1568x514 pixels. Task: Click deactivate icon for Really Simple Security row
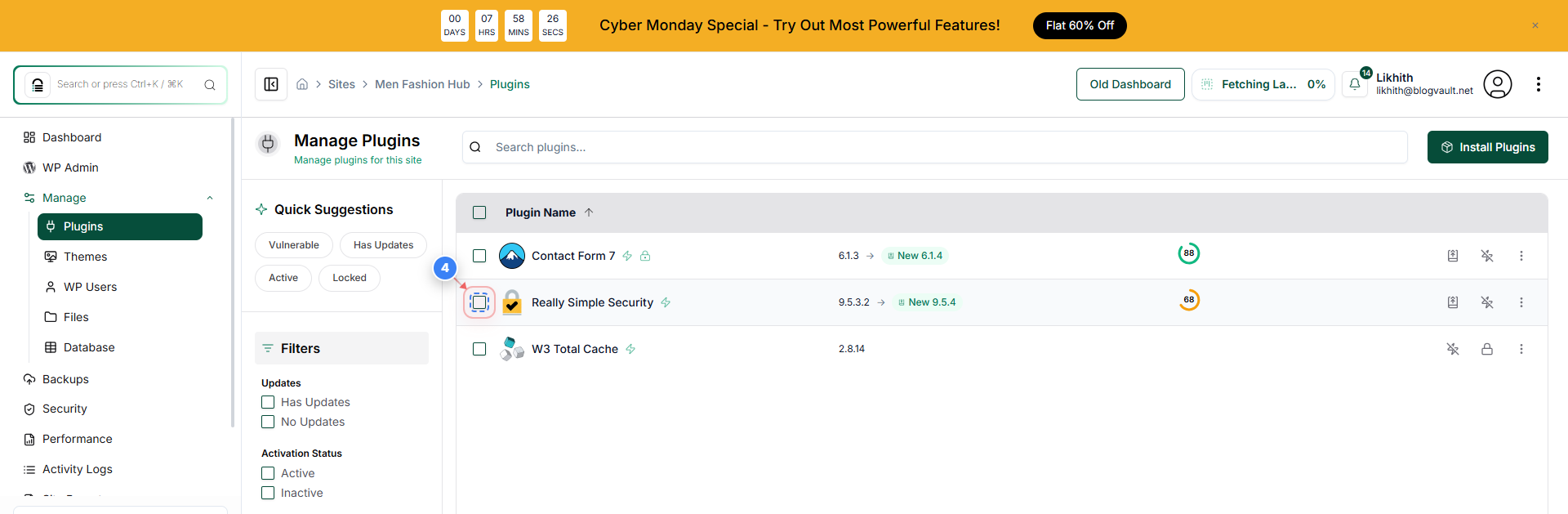click(1487, 302)
